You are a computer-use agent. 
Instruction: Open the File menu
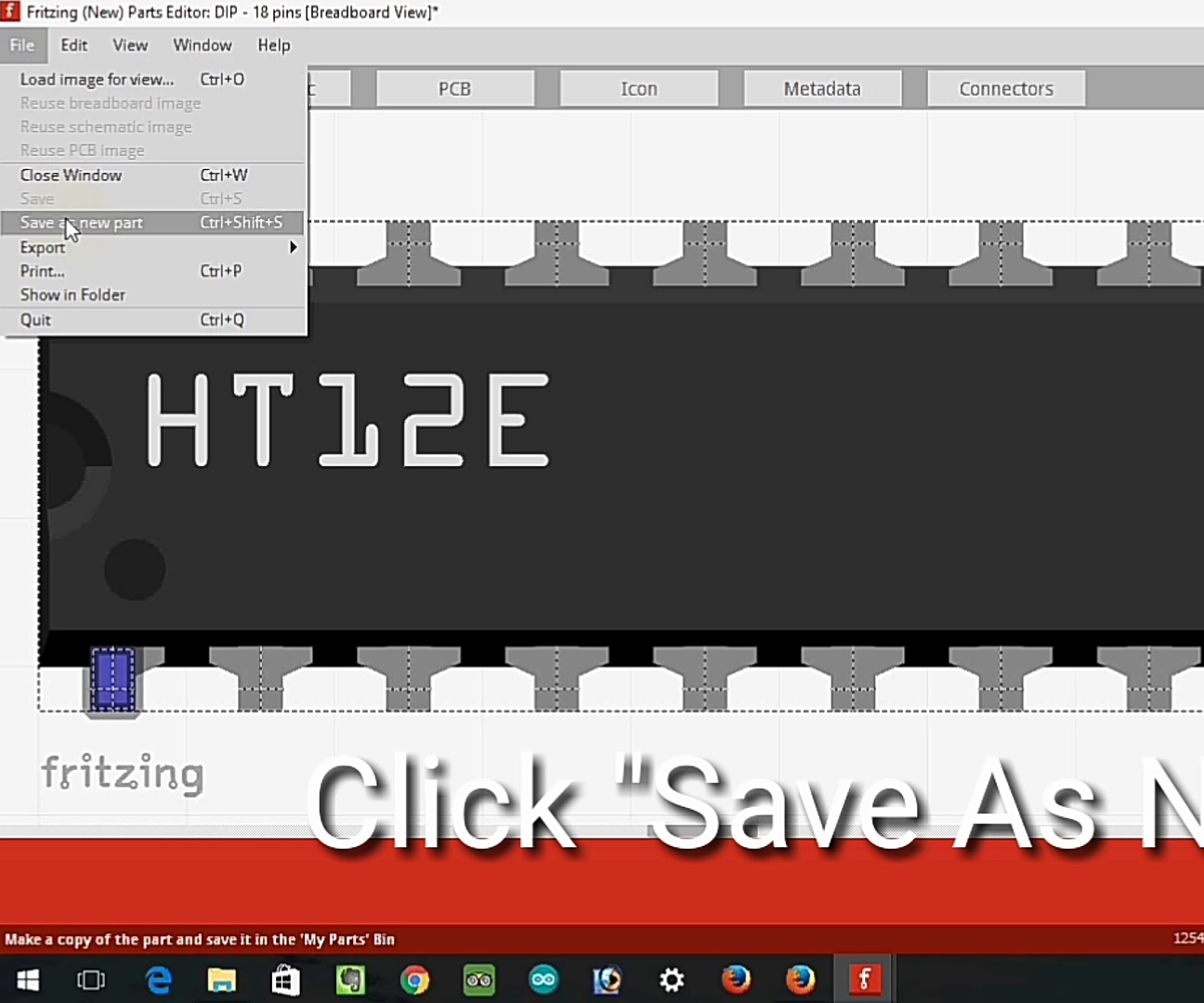(x=22, y=45)
